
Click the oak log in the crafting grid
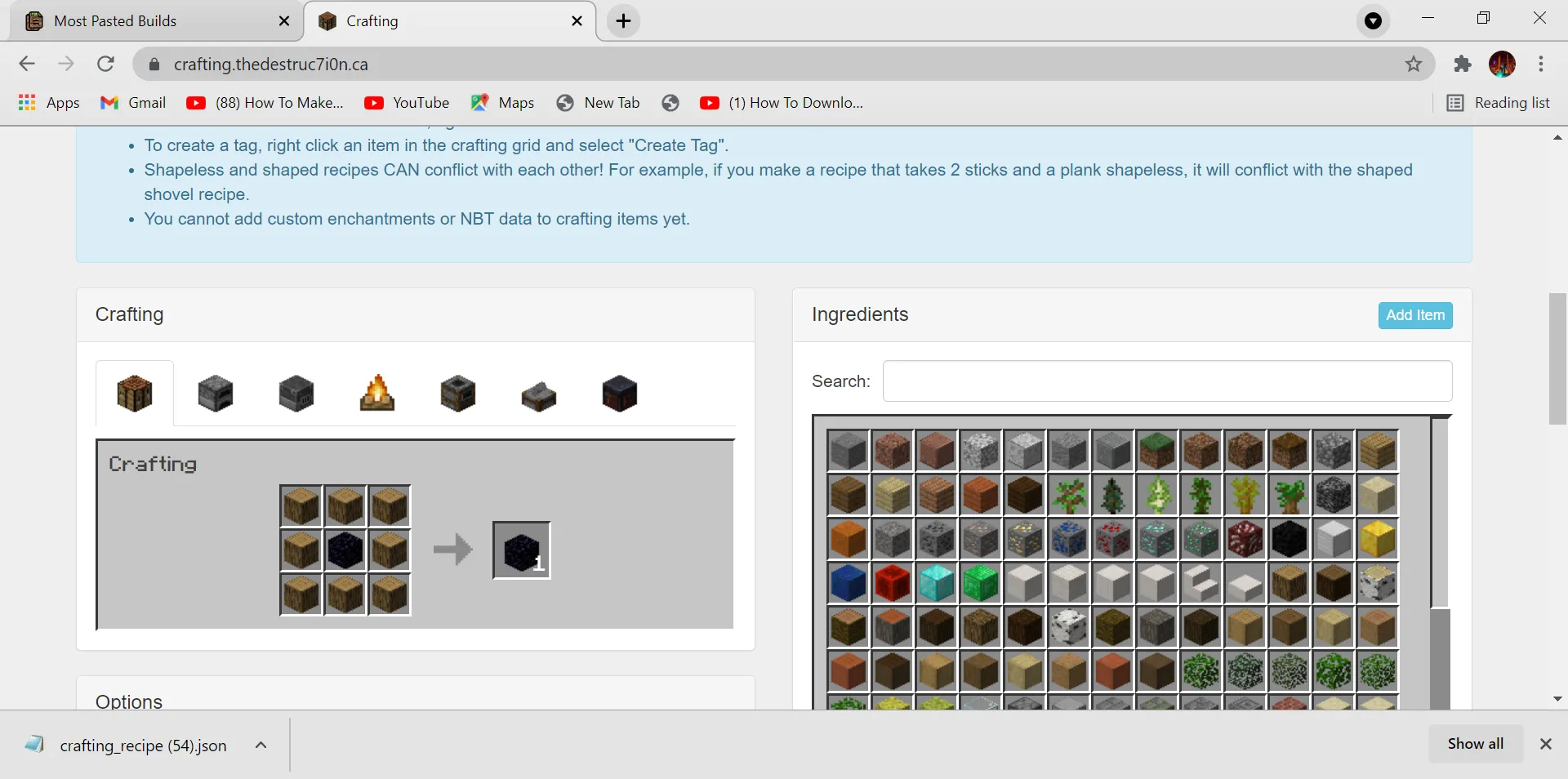(x=301, y=505)
